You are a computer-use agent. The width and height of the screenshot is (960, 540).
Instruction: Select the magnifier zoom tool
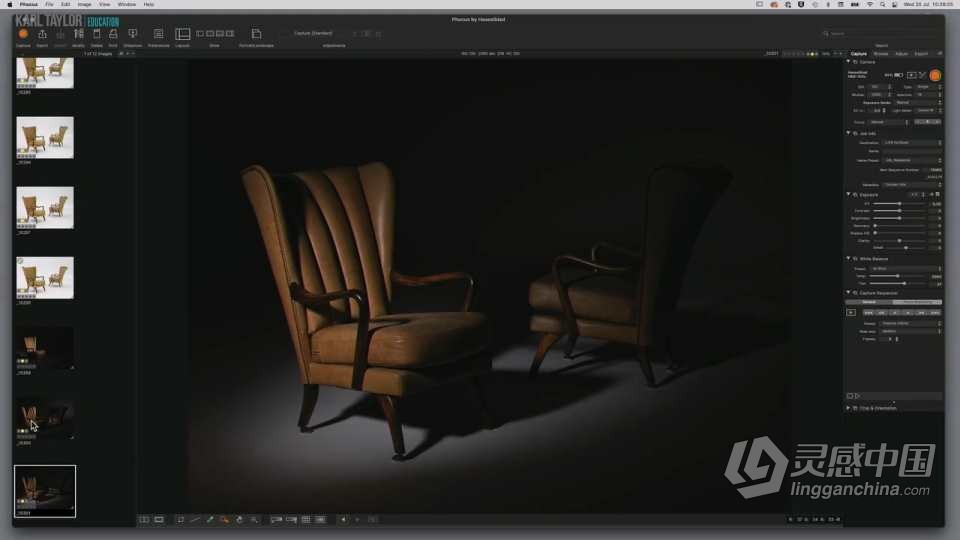(254, 519)
